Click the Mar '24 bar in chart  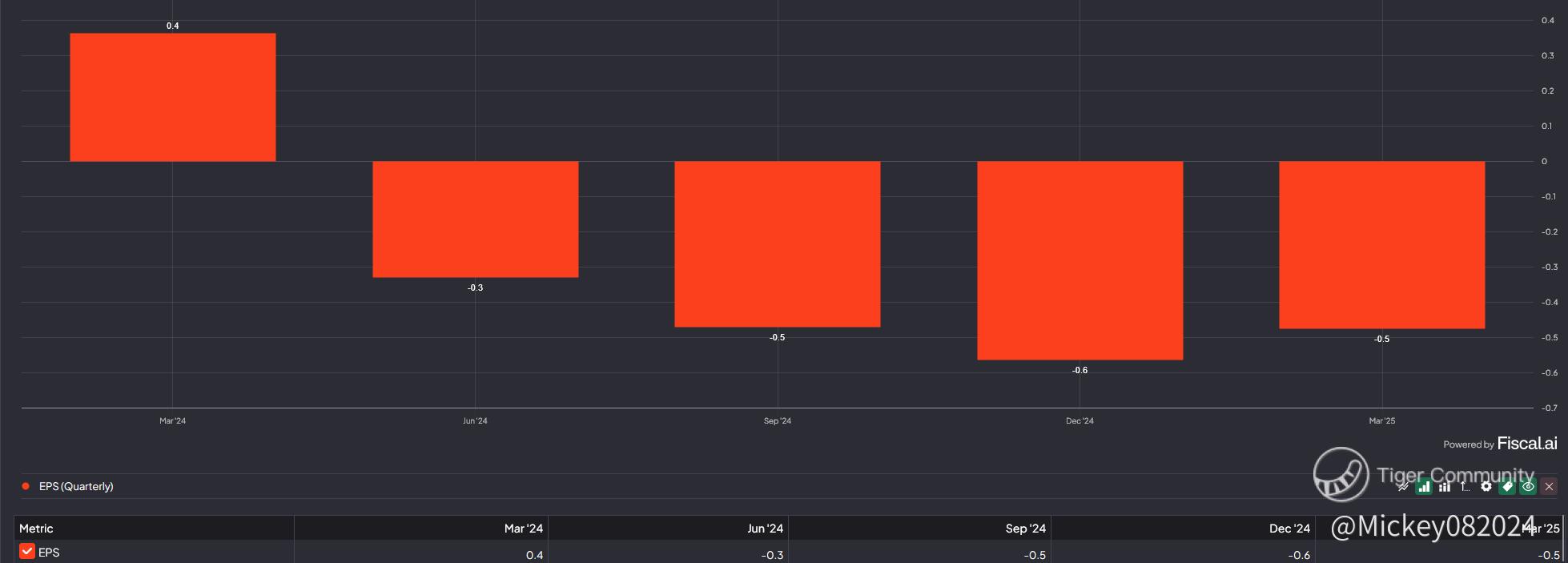pyautogui.click(x=173, y=97)
